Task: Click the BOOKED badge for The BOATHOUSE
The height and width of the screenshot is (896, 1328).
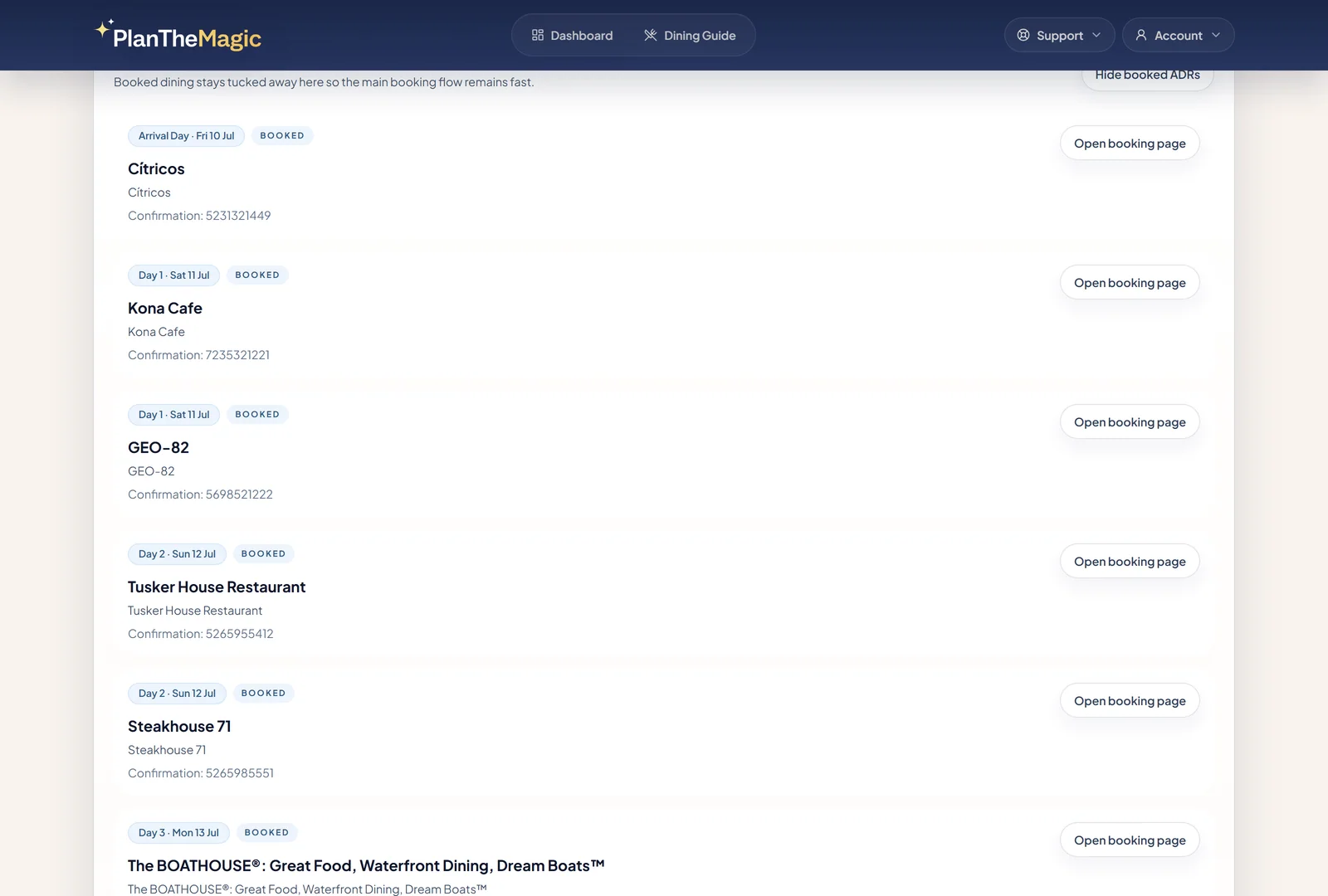Action: pos(266,832)
